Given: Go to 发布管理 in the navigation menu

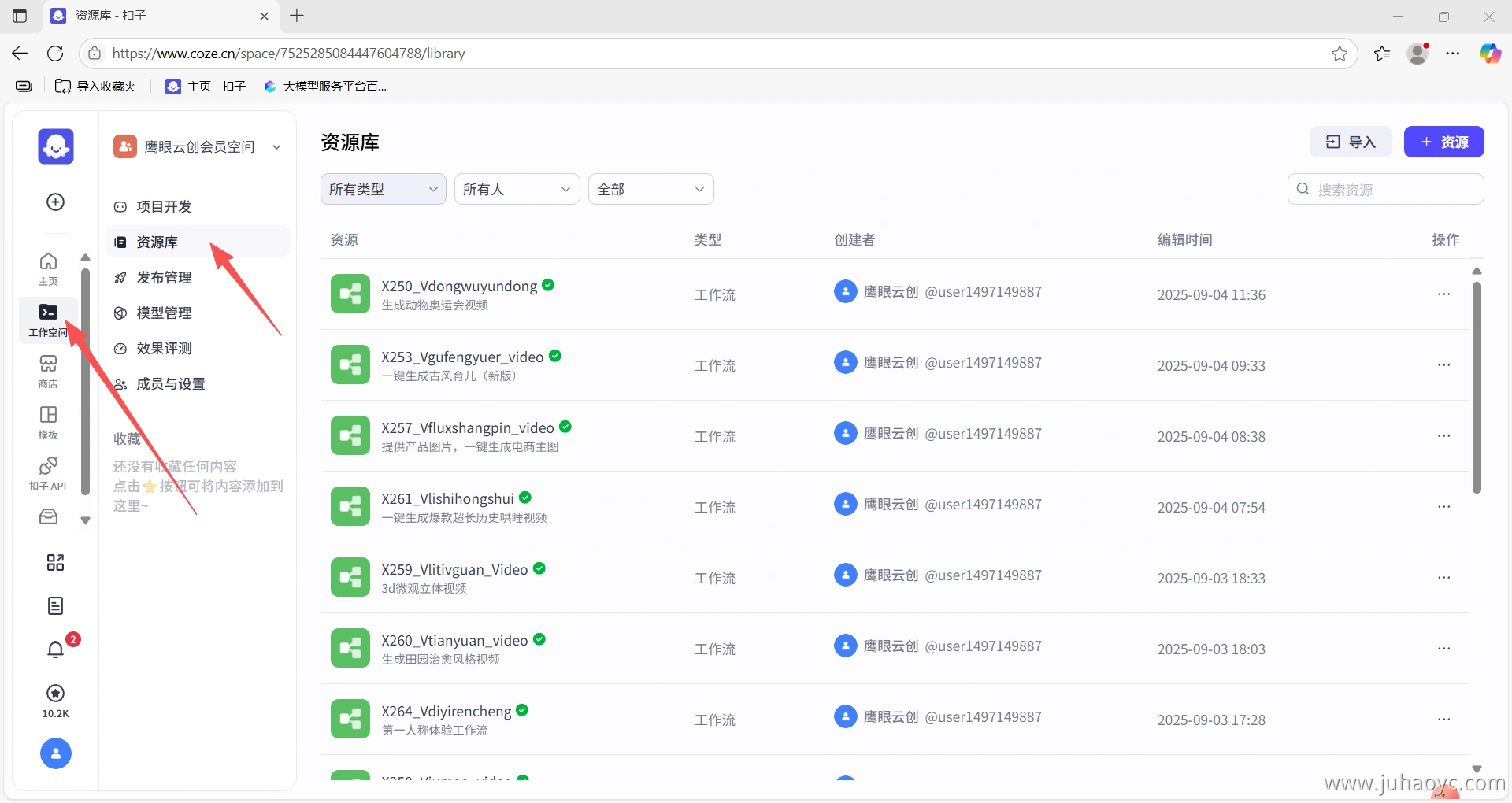Looking at the screenshot, I should click(164, 278).
